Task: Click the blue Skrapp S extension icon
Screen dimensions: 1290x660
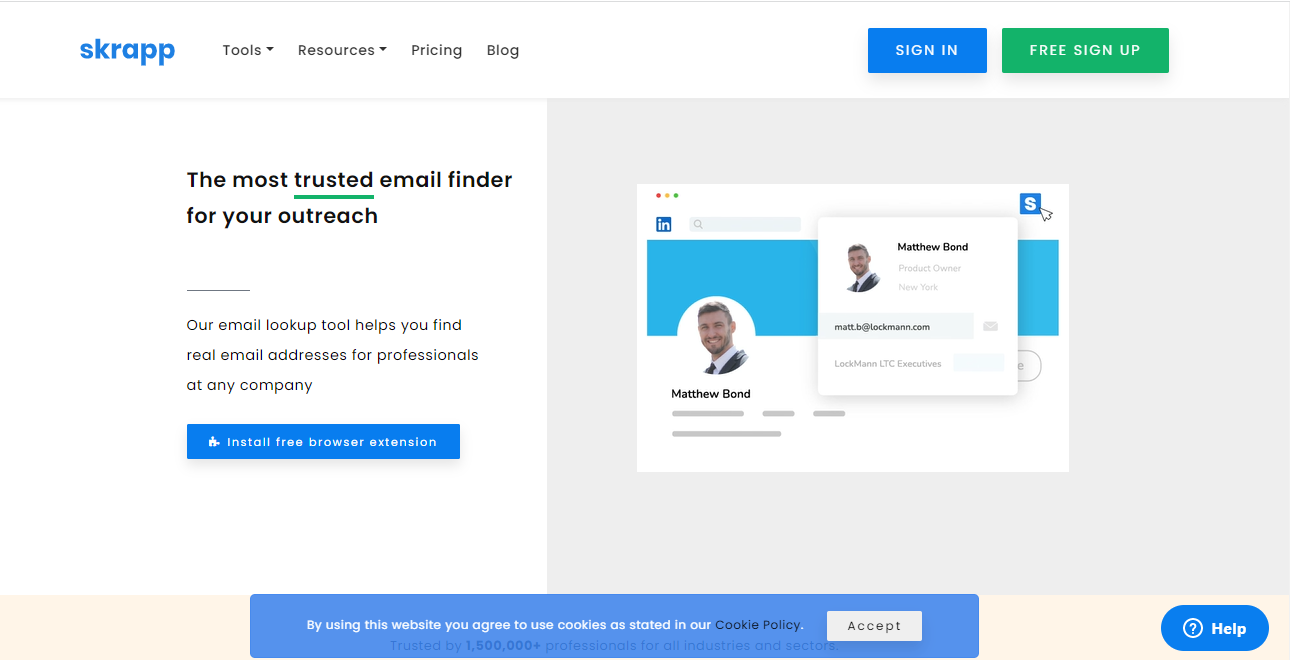Action: pos(1030,203)
